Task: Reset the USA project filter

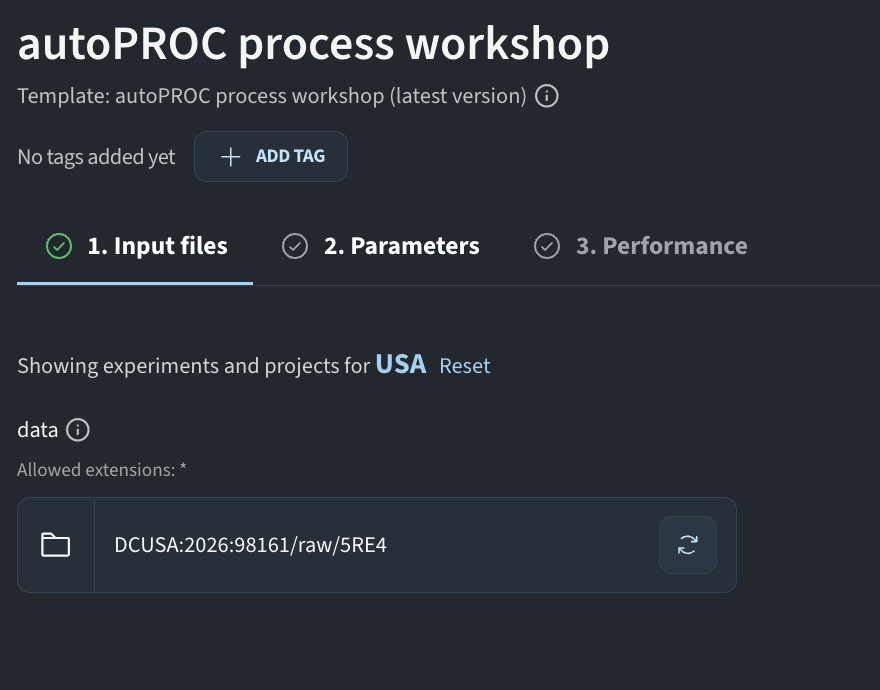Action: [x=465, y=366]
